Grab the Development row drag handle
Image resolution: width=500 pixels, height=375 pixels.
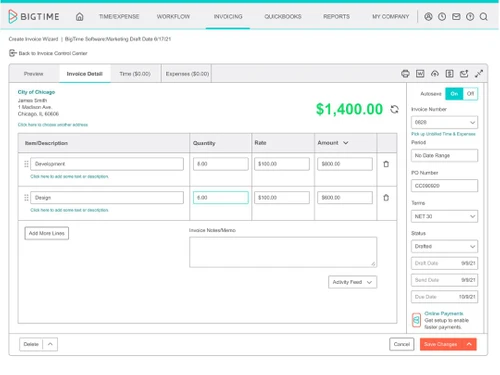26,164
